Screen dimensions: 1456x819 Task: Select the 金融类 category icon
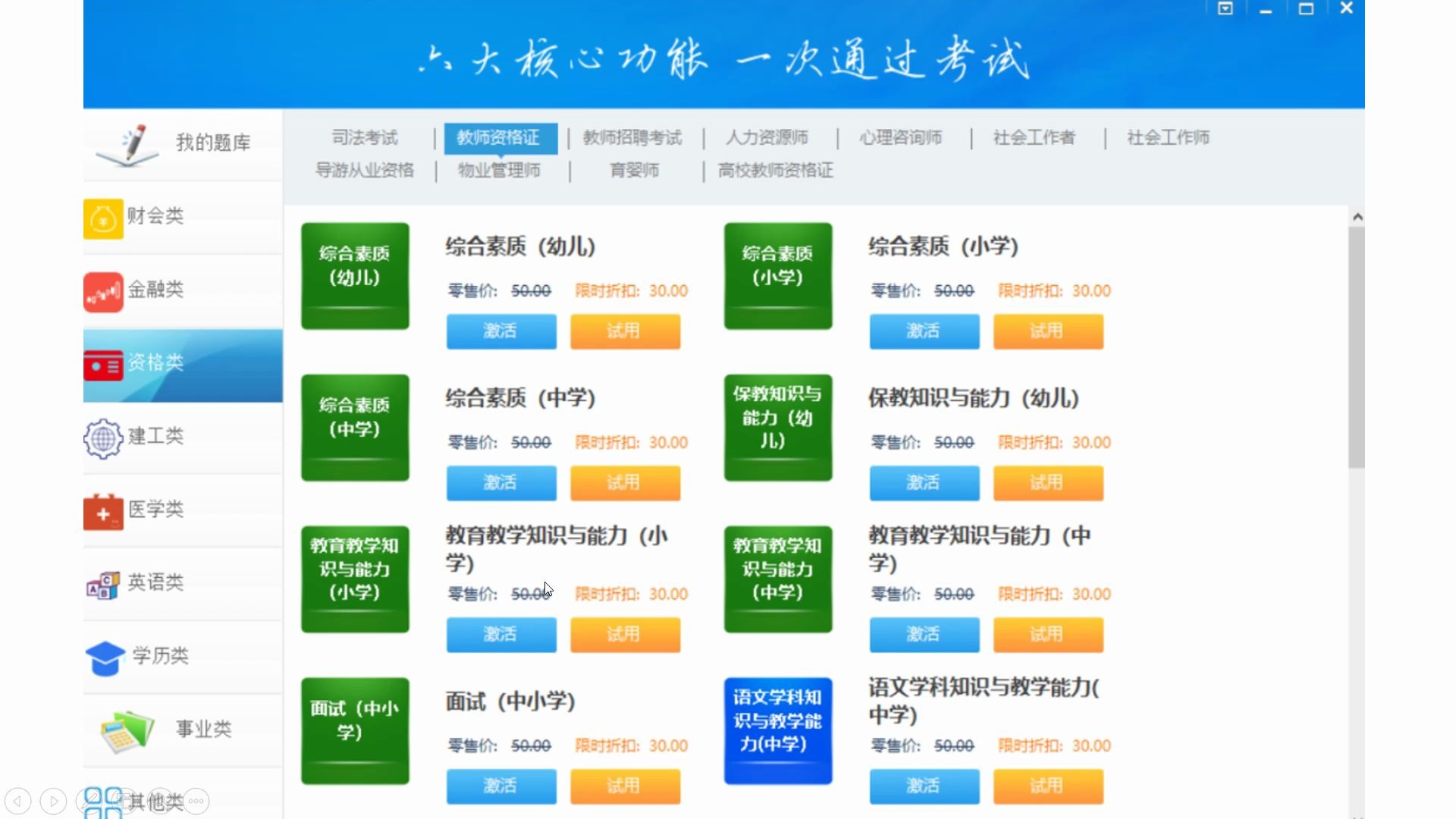(x=103, y=289)
